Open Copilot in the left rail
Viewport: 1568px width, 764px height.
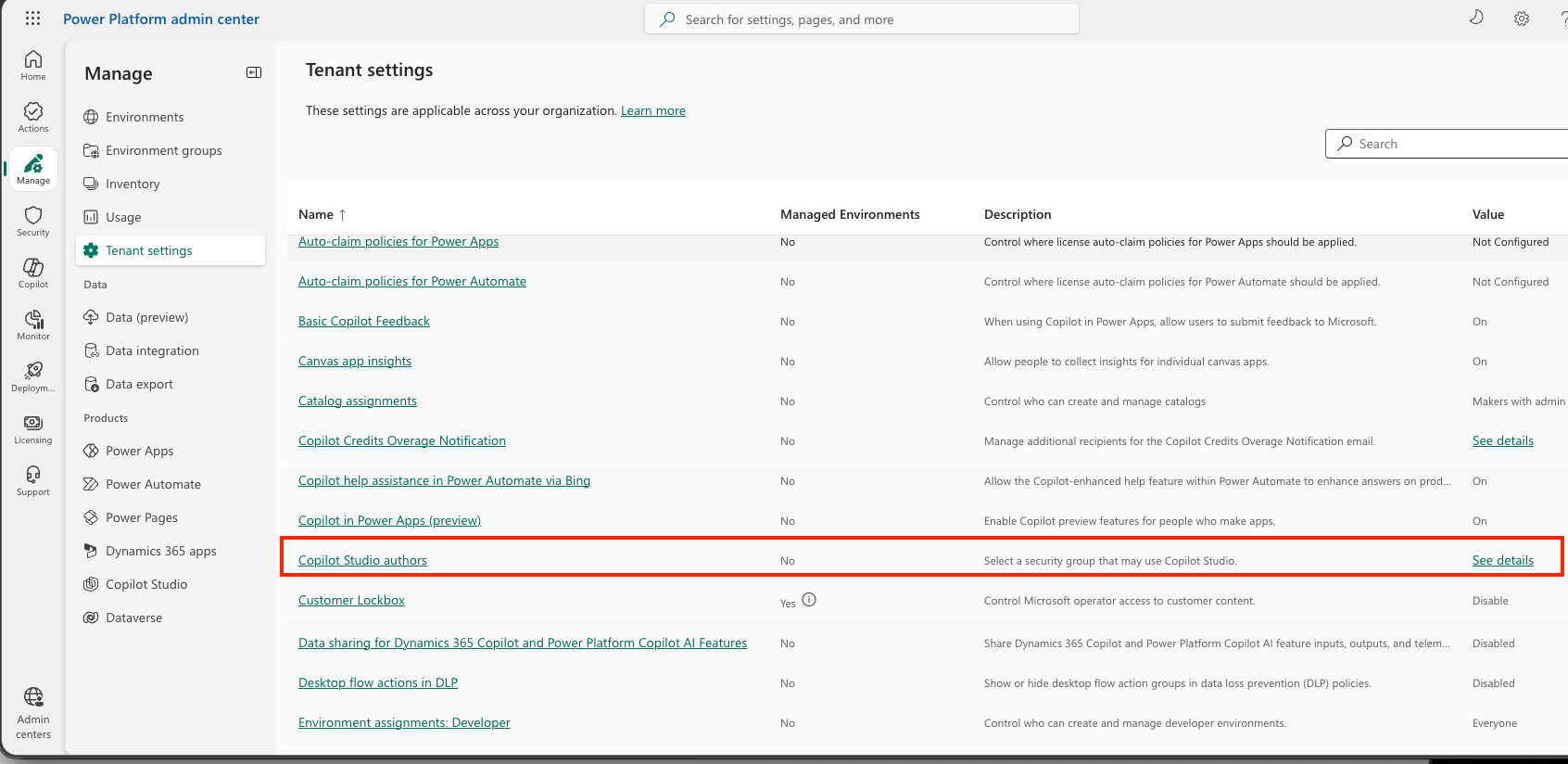33,273
